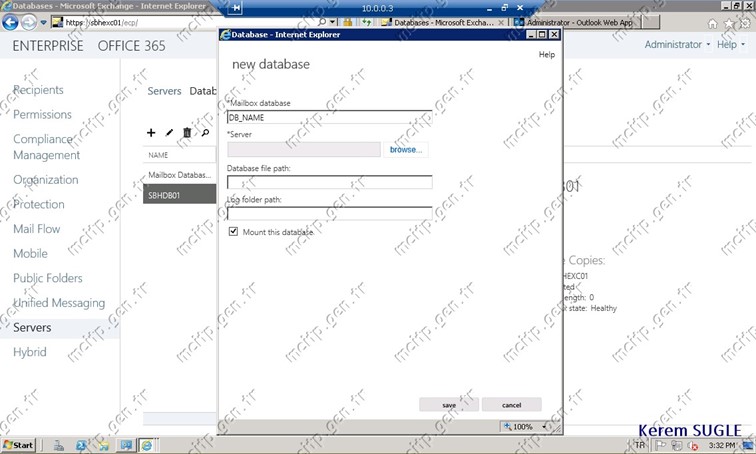This screenshot has width=756, height=454.
Task: Open Public Folders in the left navigation
Action: click(x=48, y=278)
